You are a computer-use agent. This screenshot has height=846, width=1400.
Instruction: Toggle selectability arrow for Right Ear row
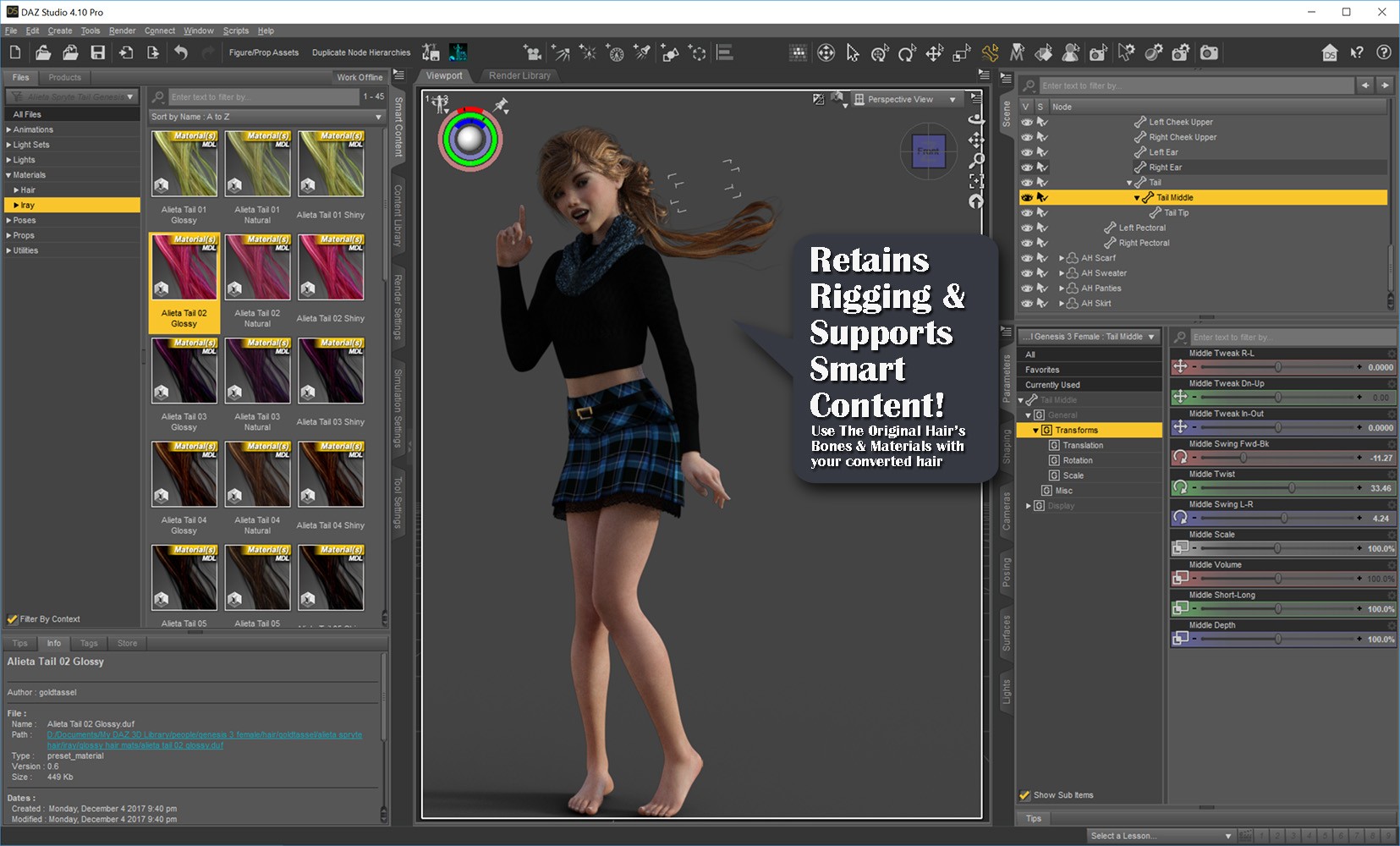tap(1042, 168)
